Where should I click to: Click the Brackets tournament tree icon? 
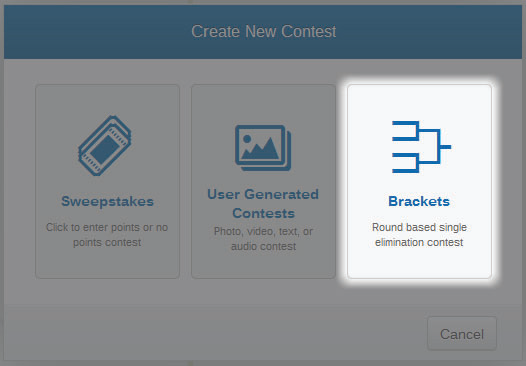pos(421,147)
